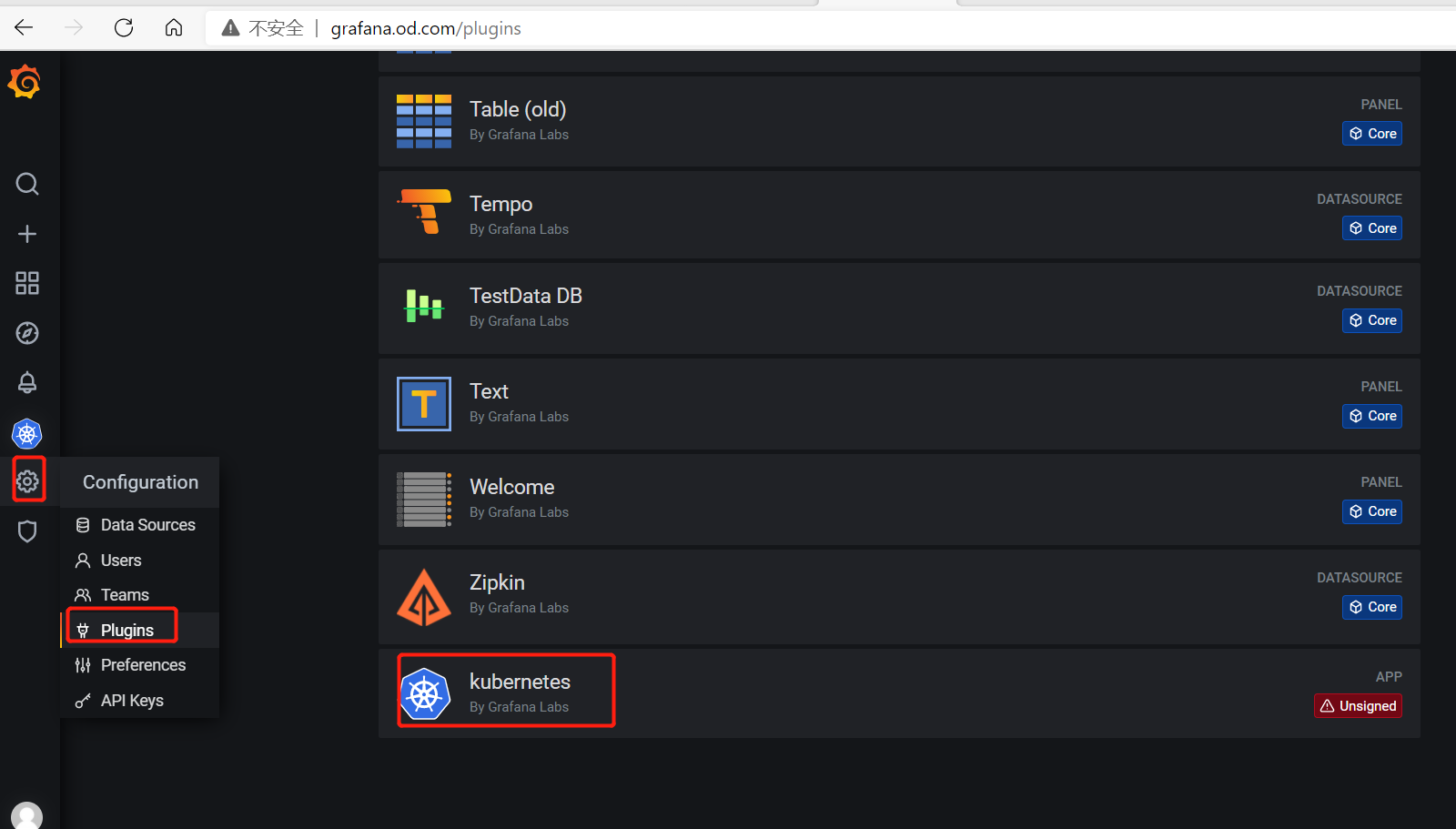The image size is (1456, 829).
Task: Open the Table (old) plugin title
Action: 518,109
